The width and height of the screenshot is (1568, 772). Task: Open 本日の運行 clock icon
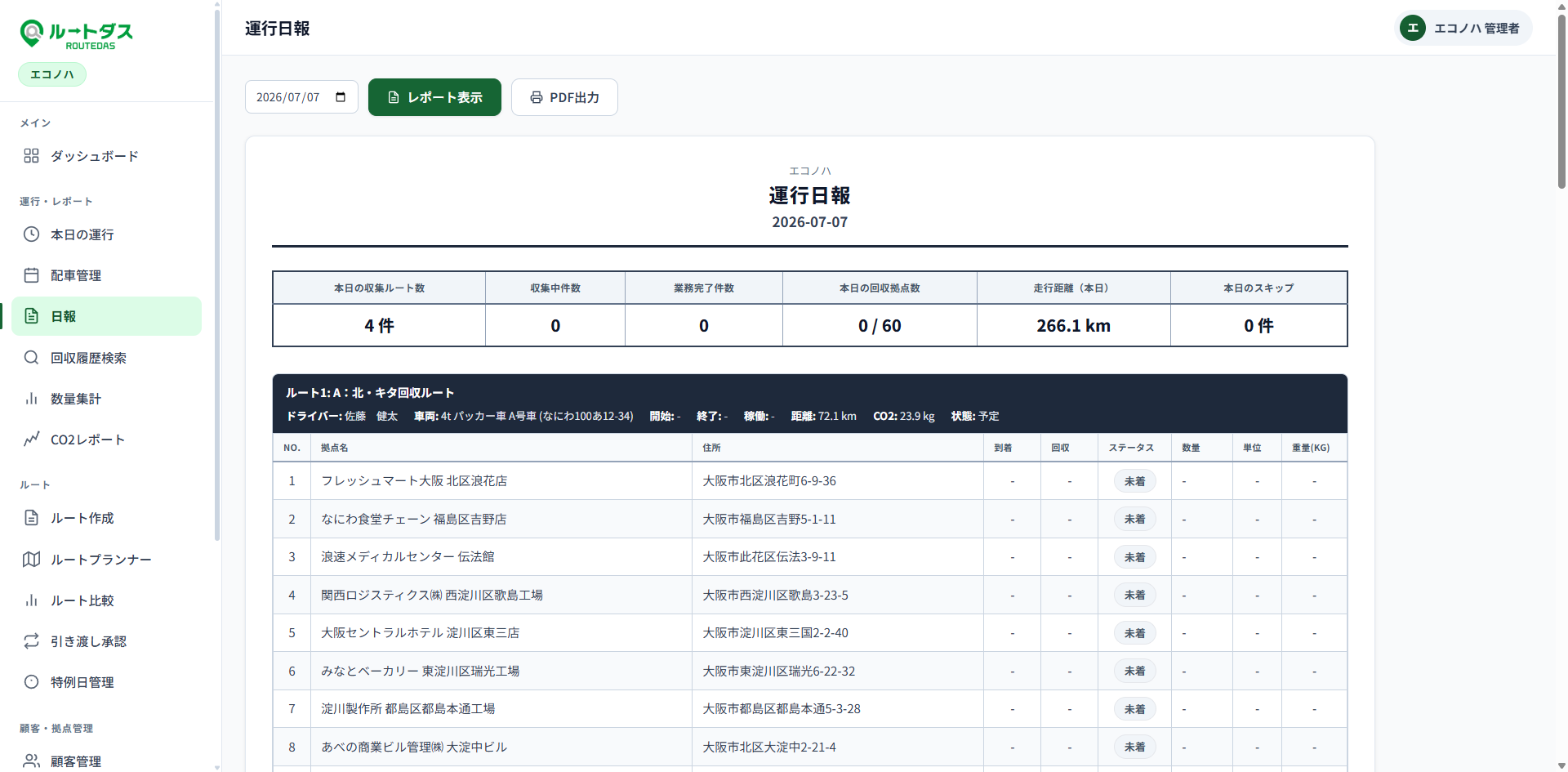(31, 234)
